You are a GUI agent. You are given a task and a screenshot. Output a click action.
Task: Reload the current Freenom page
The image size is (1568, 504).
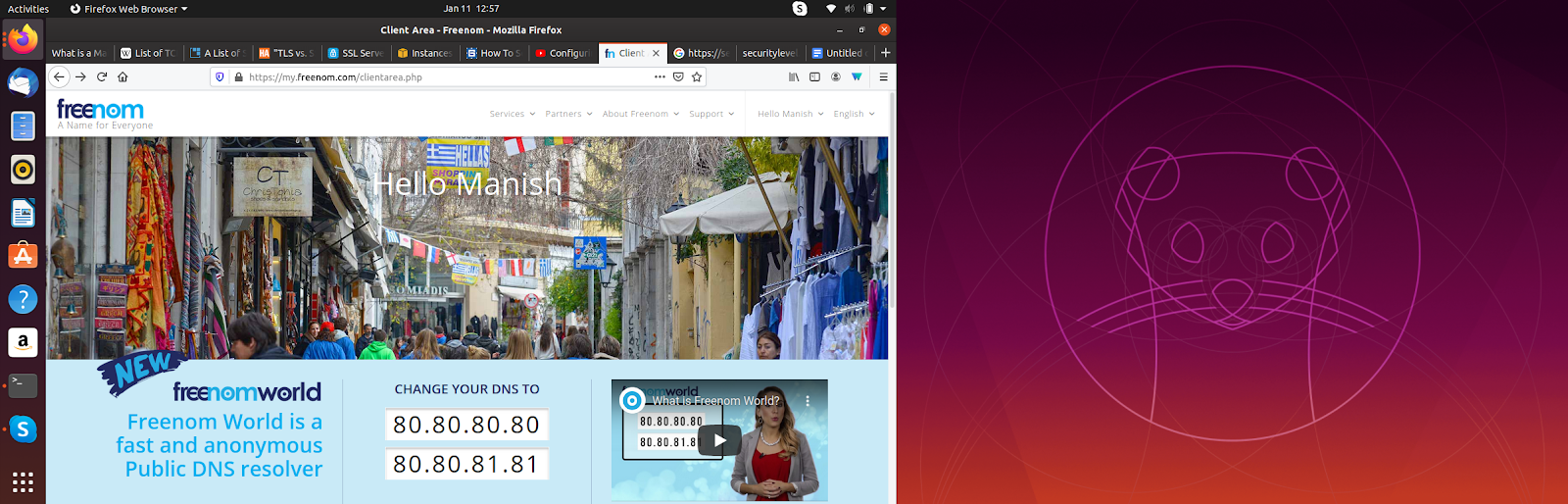point(101,76)
